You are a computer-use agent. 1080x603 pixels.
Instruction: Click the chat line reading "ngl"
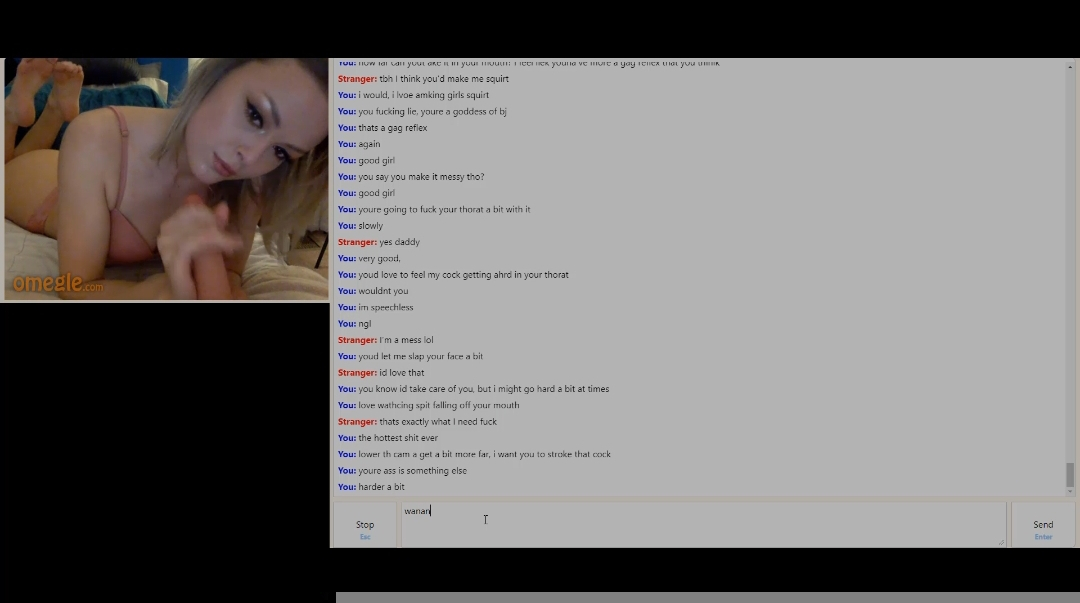point(354,323)
